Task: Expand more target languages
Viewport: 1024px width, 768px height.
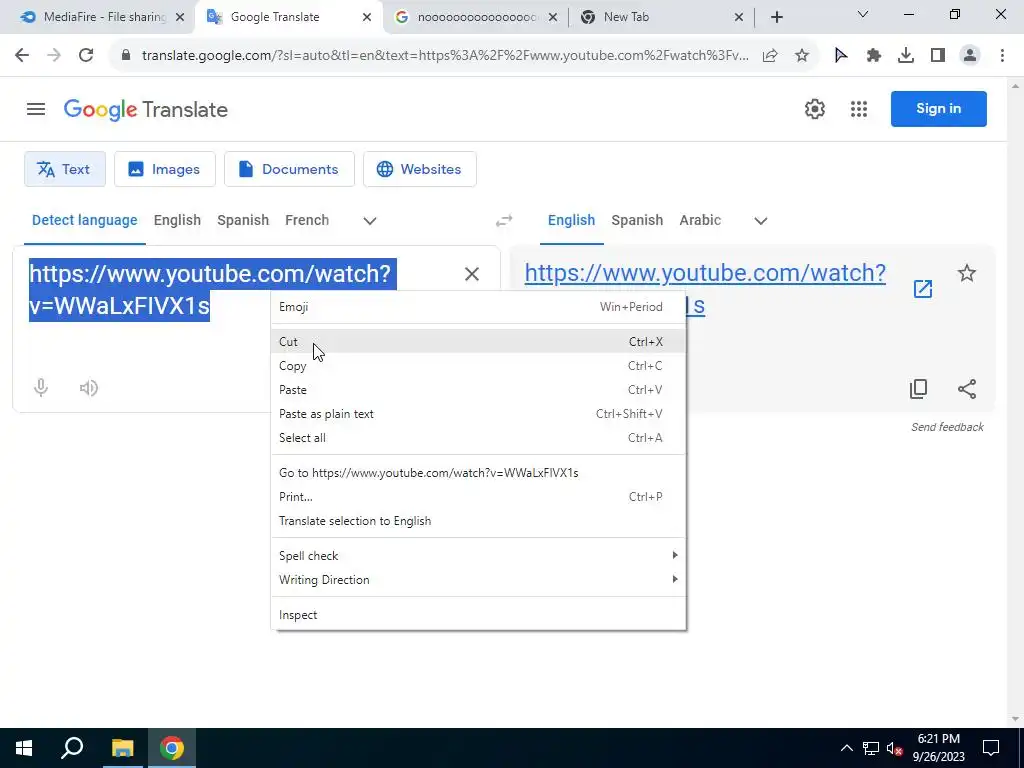Action: click(x=760, y=221)
